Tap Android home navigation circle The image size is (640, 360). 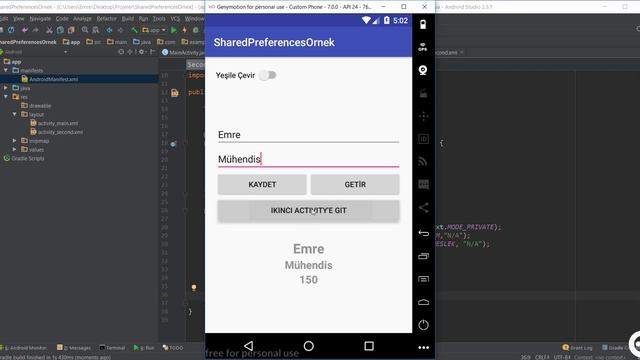pyautogui.click(x=309, y=346)
